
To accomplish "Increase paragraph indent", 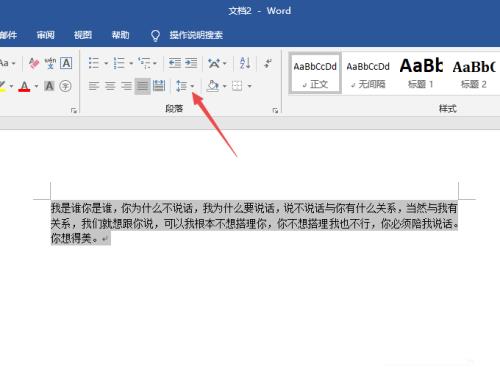I will (191, 63).
